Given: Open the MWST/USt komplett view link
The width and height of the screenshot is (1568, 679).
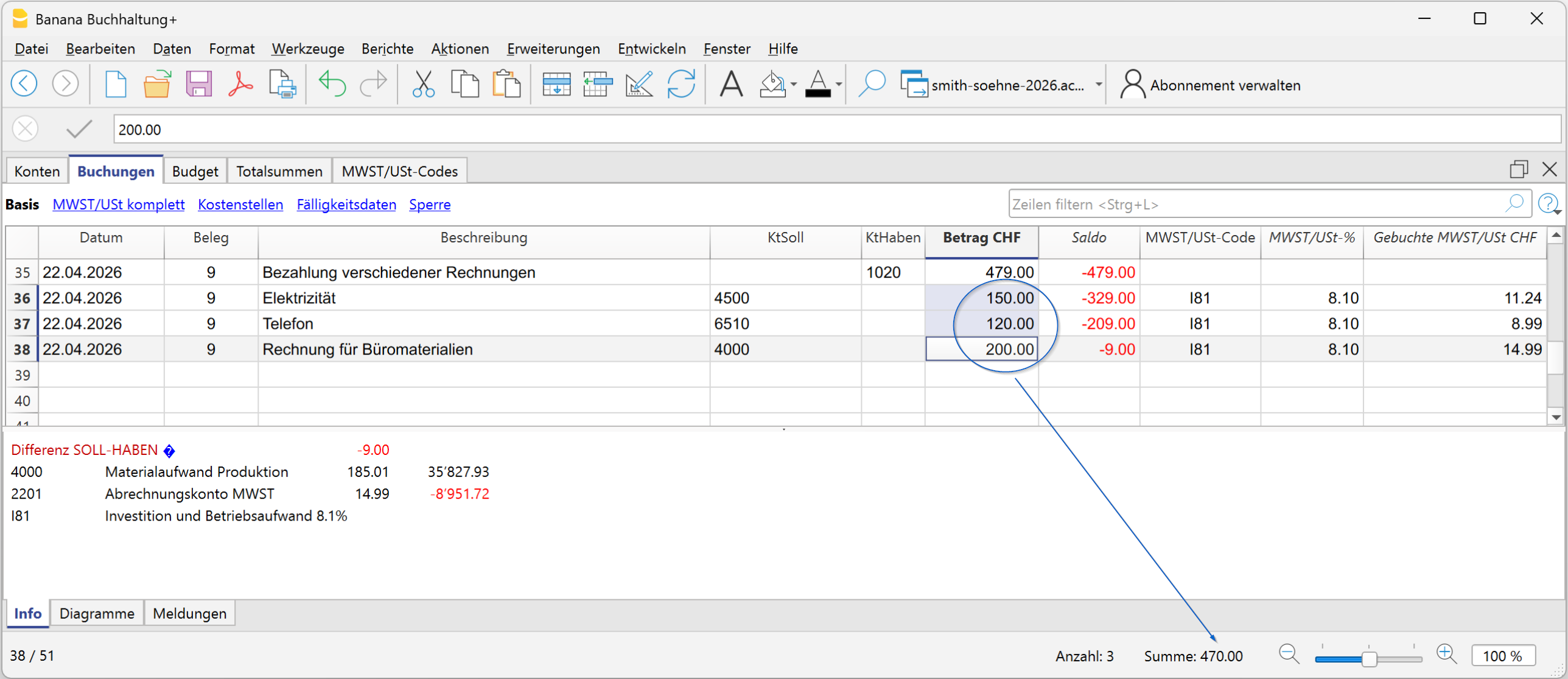Looking at the screenshot, I should 119,205.
